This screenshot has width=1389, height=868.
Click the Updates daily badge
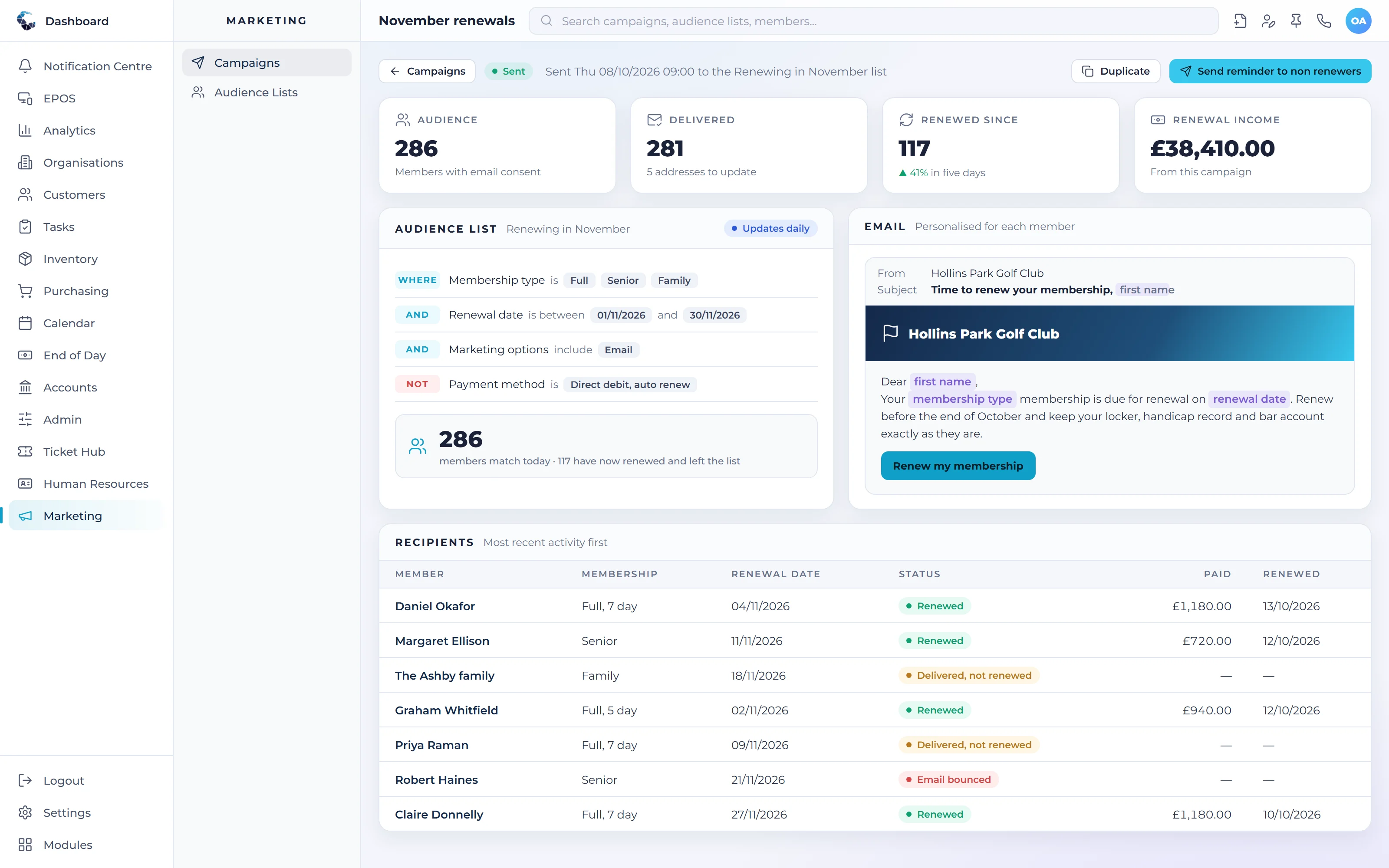pos(770,228)
